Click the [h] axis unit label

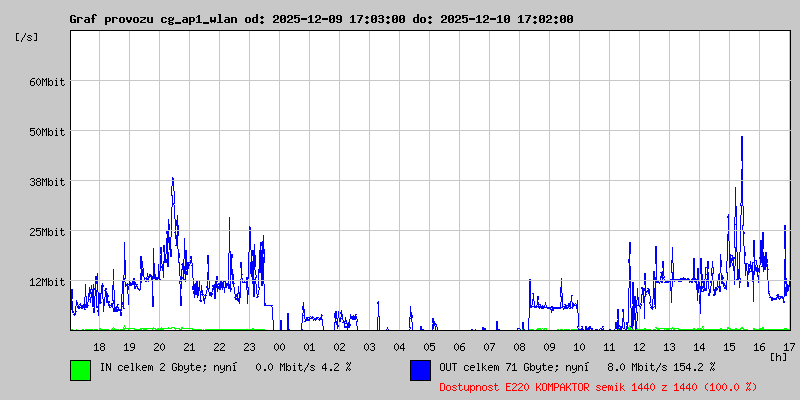[x=779, y=357]
